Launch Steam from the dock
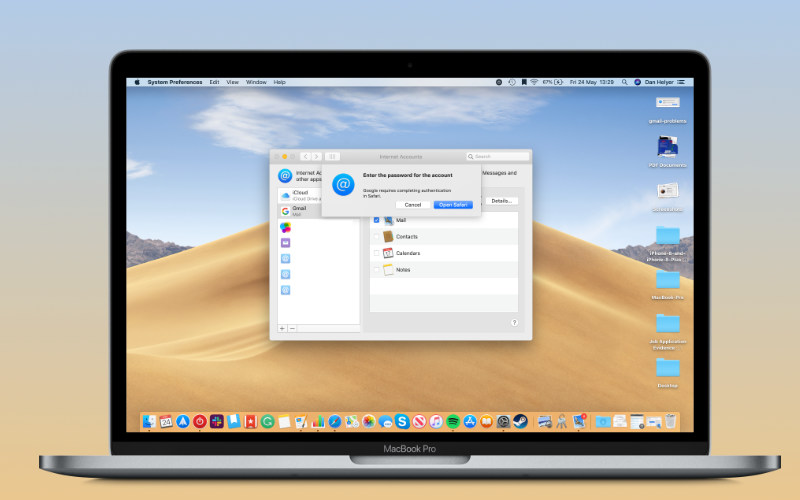Viewport: 800px width, 500px height. click(520, 421)
